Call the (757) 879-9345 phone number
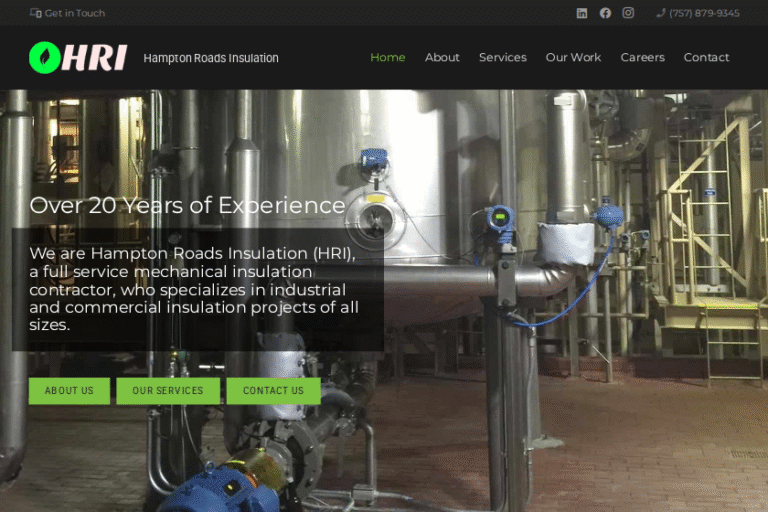768x512 pixels. tap(704, 13)
